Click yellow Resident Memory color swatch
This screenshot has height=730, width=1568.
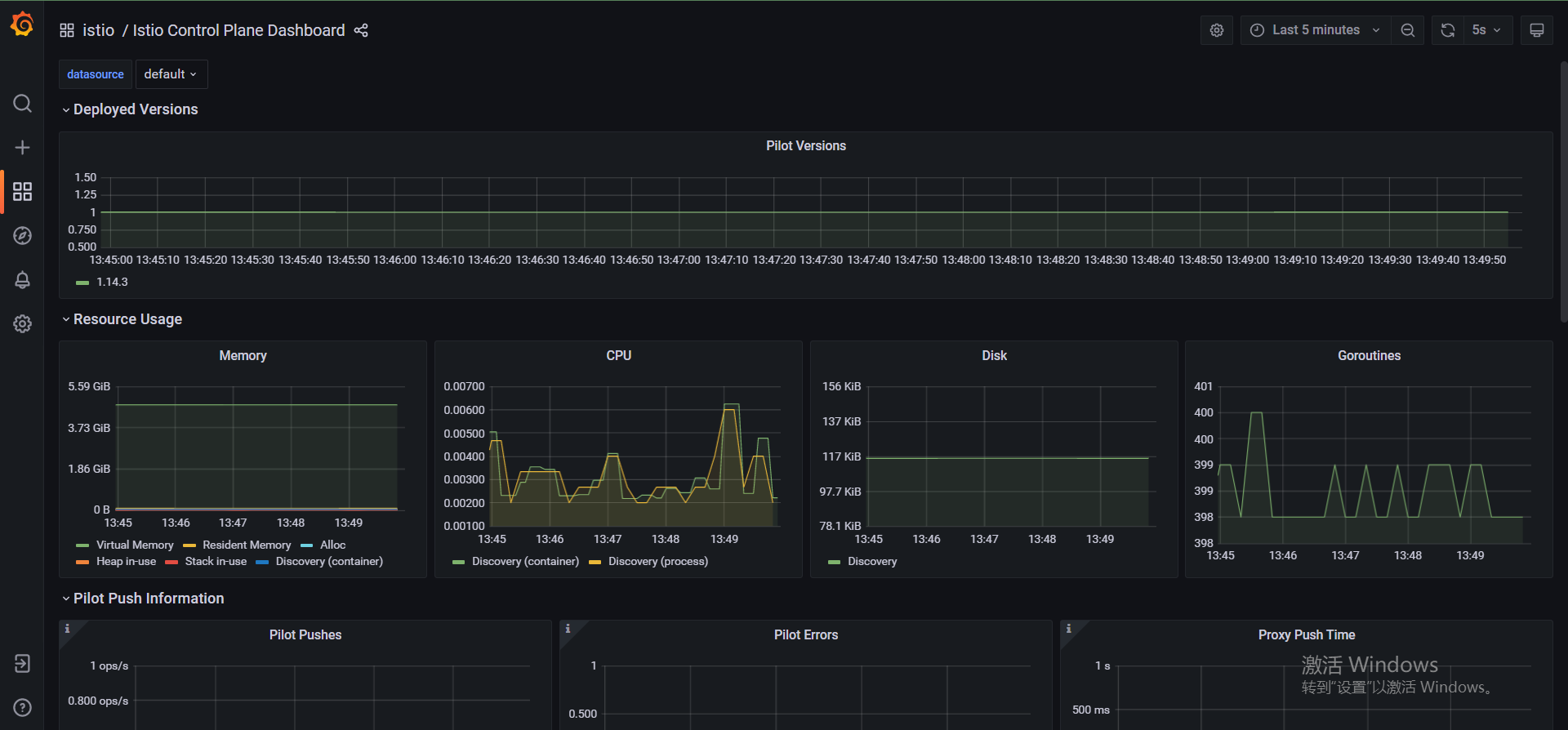(189, 545)
